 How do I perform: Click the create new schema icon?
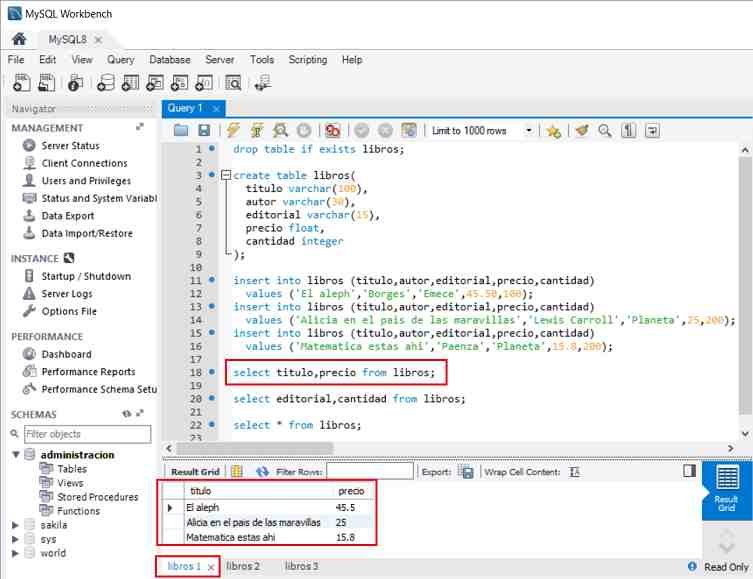105,83
